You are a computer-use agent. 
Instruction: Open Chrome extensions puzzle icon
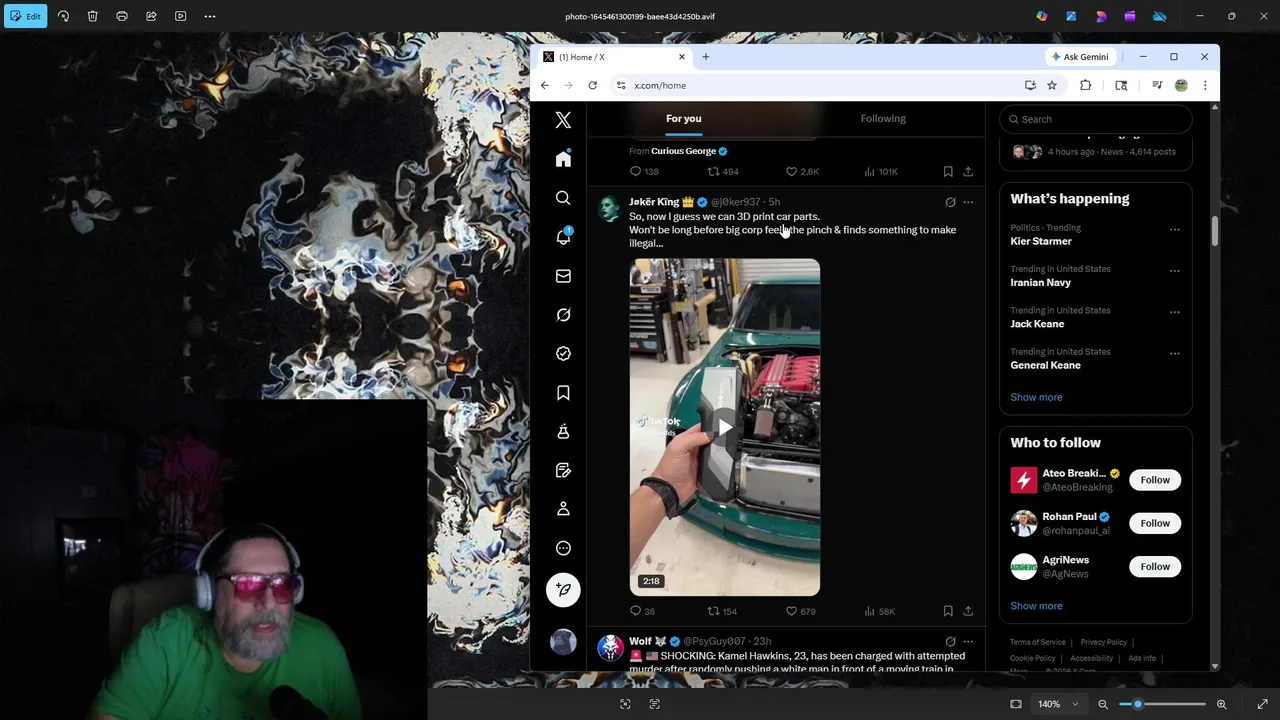pyautogui.click(x=1085, y=85)
